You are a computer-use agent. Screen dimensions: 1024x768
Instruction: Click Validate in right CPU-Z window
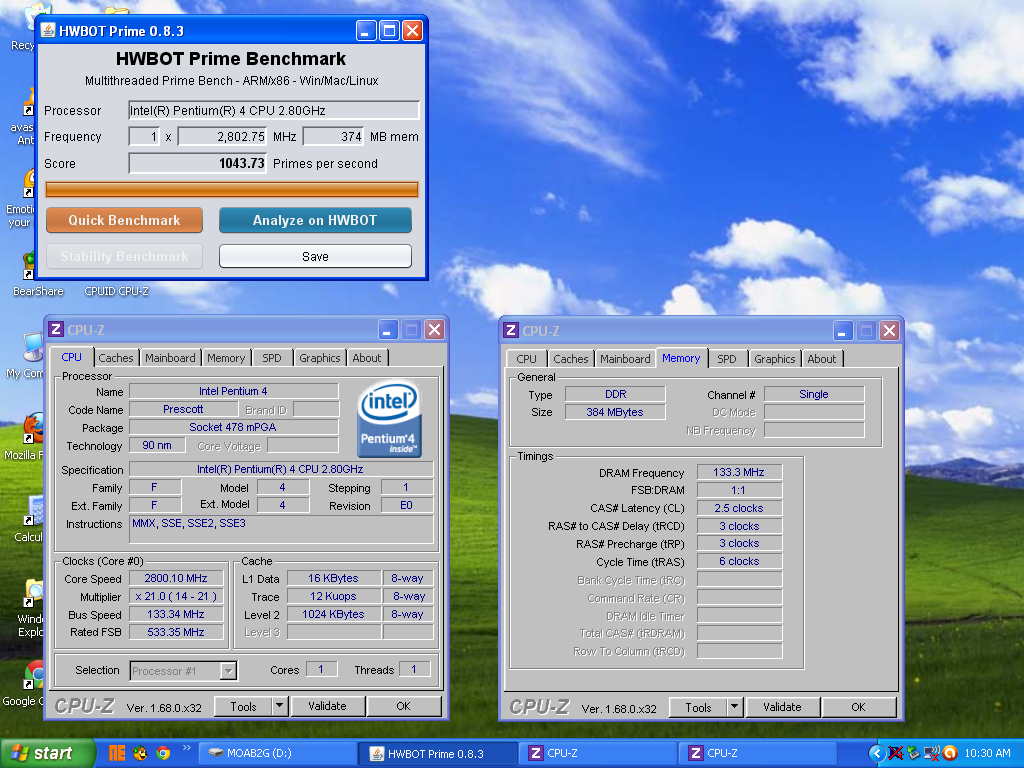click(x=782, y=707)
